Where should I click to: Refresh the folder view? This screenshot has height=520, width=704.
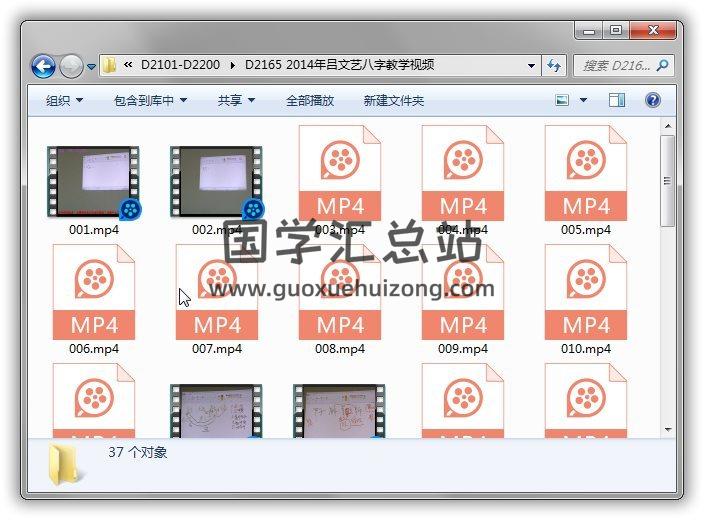tap(554, 66)
